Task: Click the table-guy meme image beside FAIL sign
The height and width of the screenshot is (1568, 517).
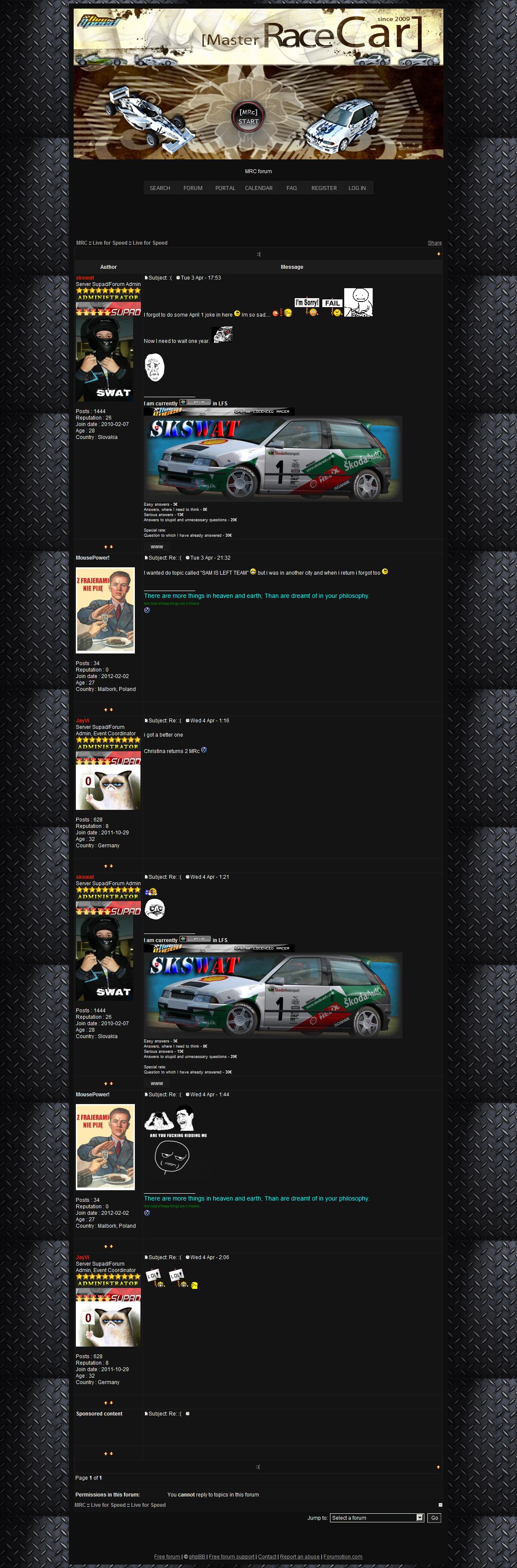Action: coord(358,302)
